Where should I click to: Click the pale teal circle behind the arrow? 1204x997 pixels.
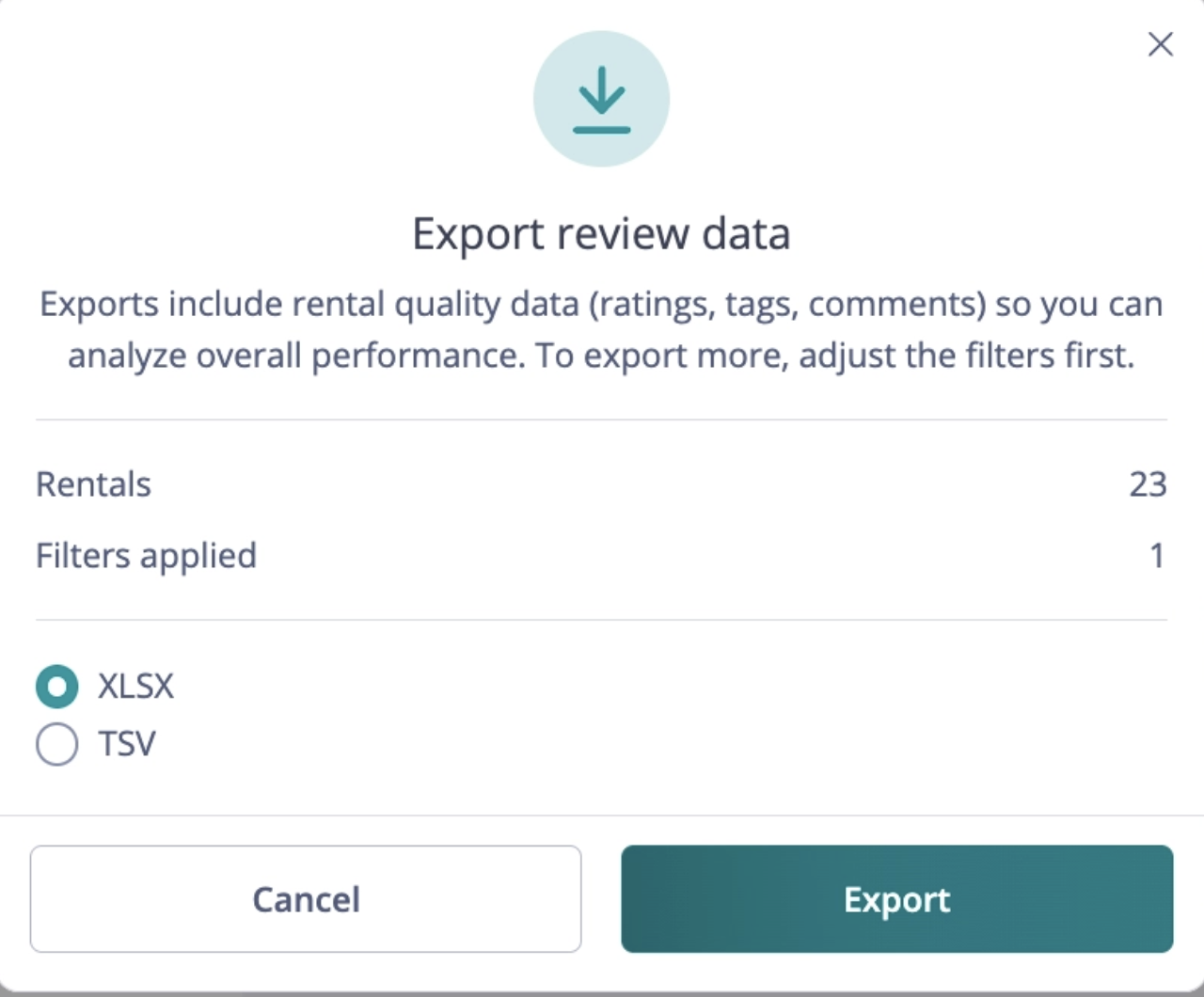[601, 99]
